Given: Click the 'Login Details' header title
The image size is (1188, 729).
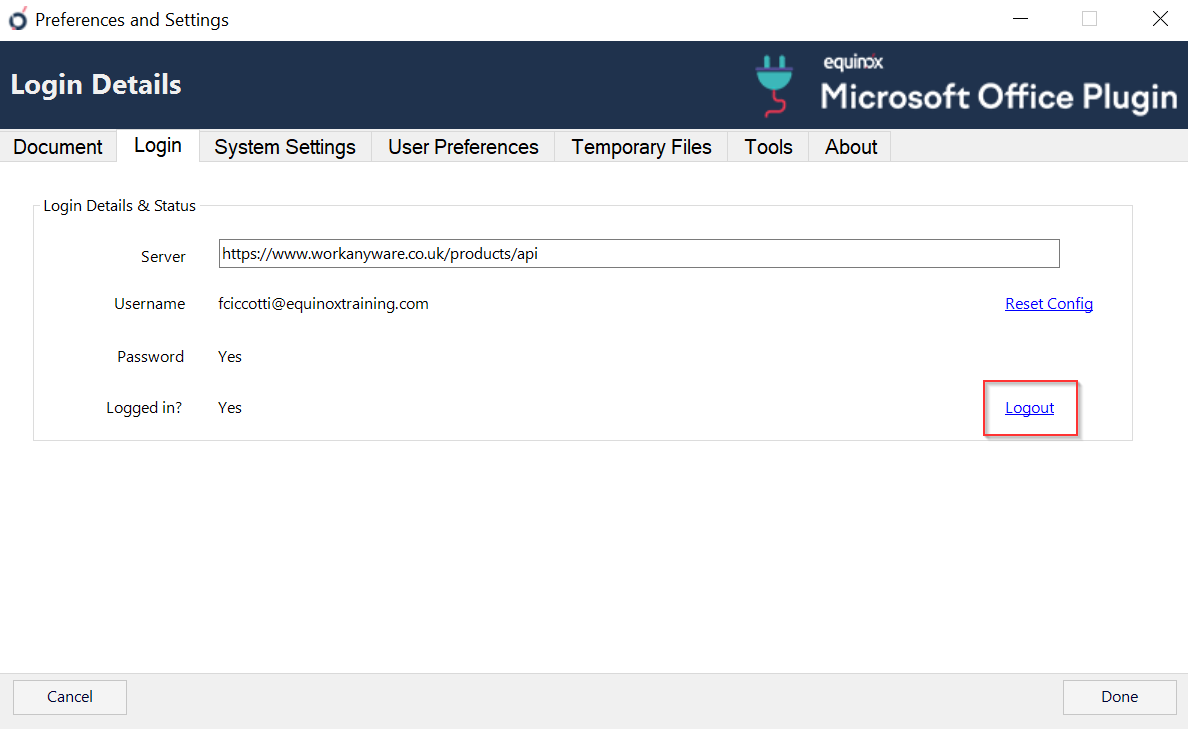Looking at the screenshot, I should coord(96,85).
